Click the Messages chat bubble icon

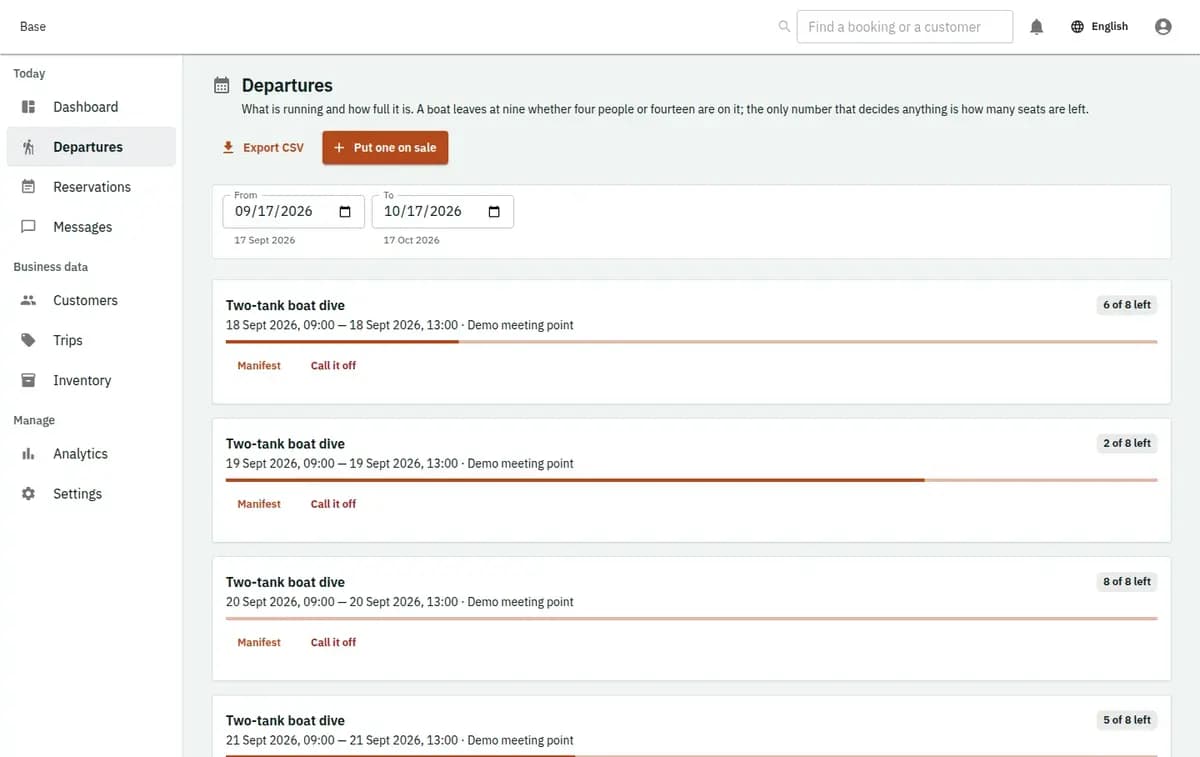(29, 227)
